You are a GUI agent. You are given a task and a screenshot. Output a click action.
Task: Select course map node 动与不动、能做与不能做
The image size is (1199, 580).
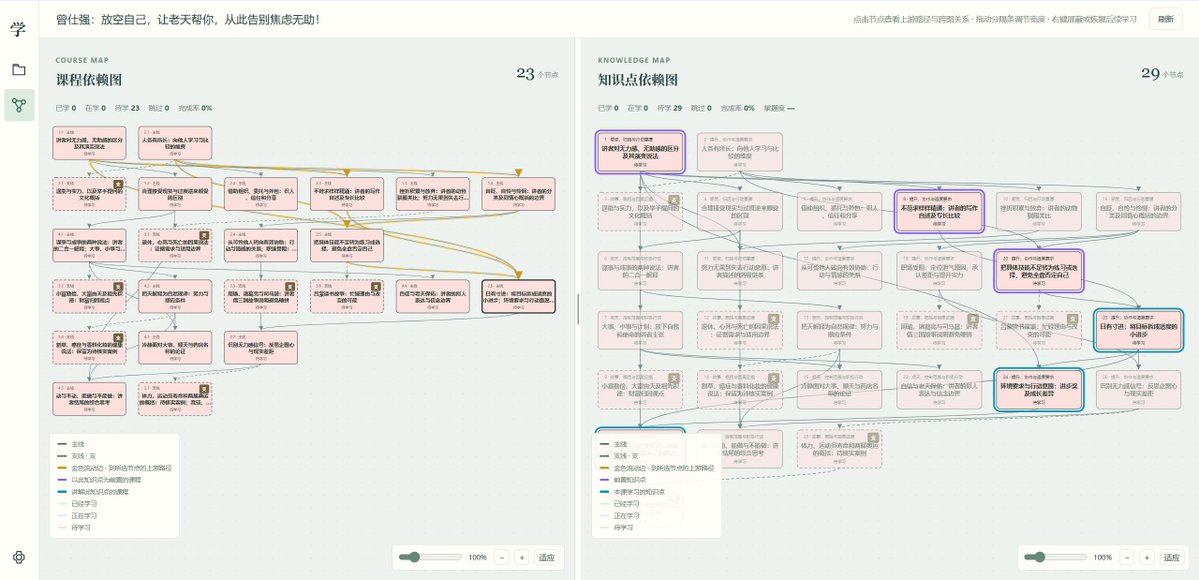click(89, 399)
